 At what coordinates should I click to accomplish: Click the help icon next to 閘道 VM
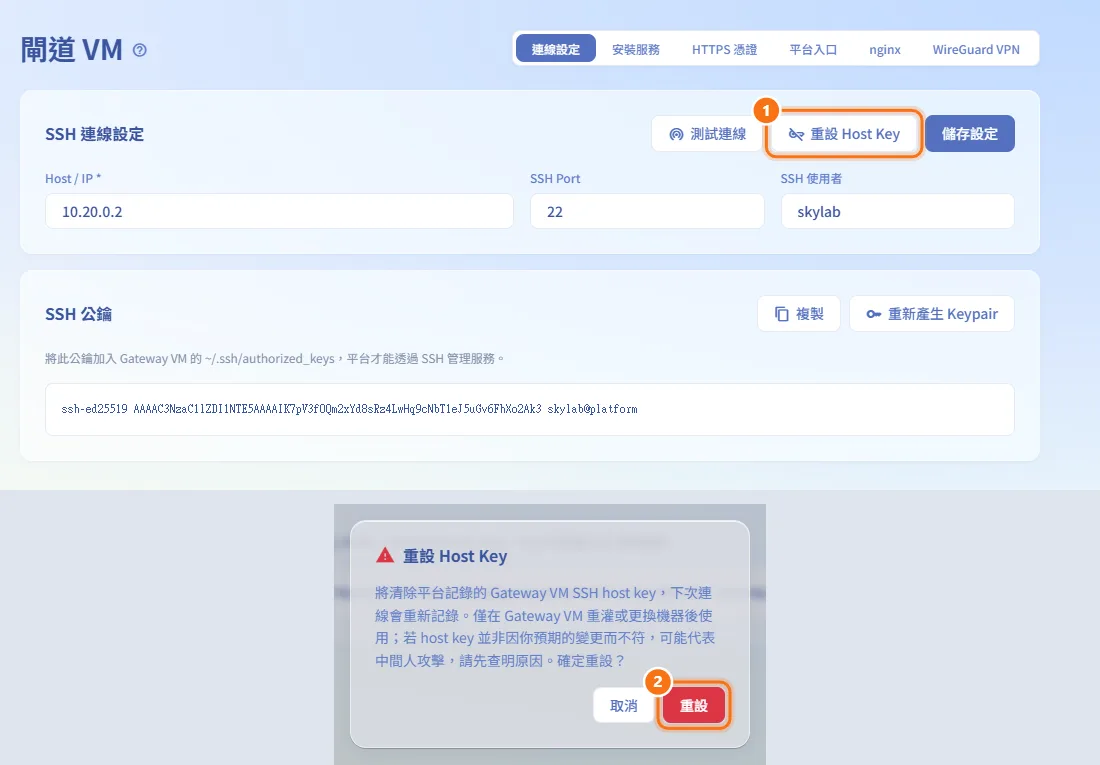pos(140,50)
